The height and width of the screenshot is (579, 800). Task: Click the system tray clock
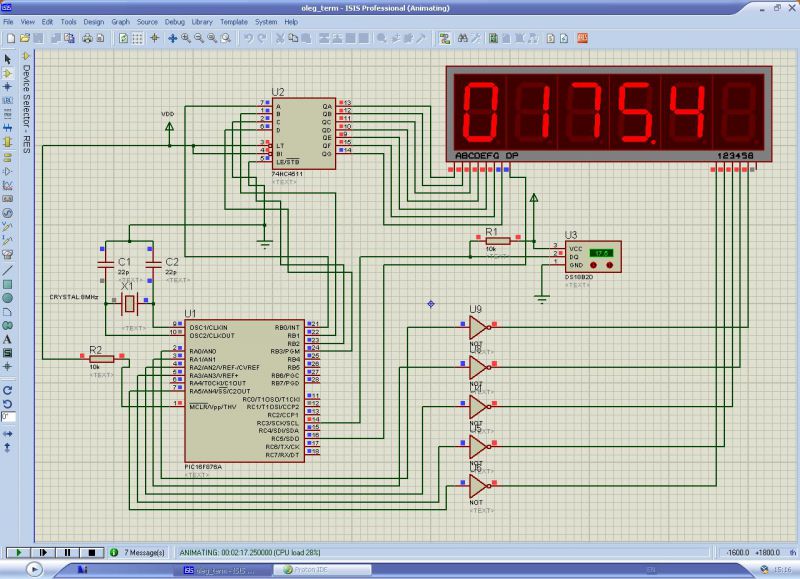(x=782, y=570)
